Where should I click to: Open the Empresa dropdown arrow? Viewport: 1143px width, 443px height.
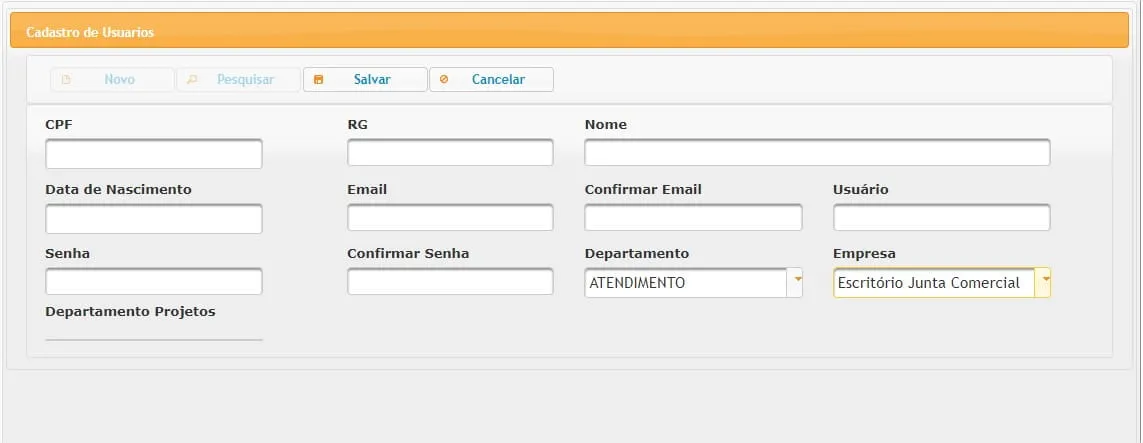(1044, 282)
